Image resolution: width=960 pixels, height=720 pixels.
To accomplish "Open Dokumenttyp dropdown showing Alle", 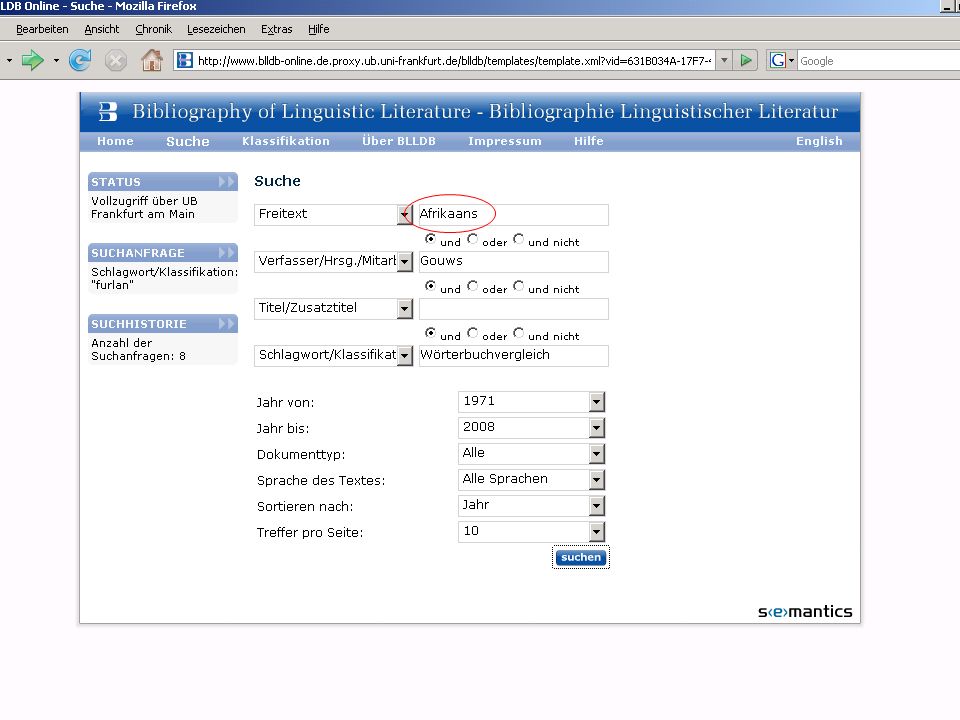I will pyautogui.click(x=596, y=454).
